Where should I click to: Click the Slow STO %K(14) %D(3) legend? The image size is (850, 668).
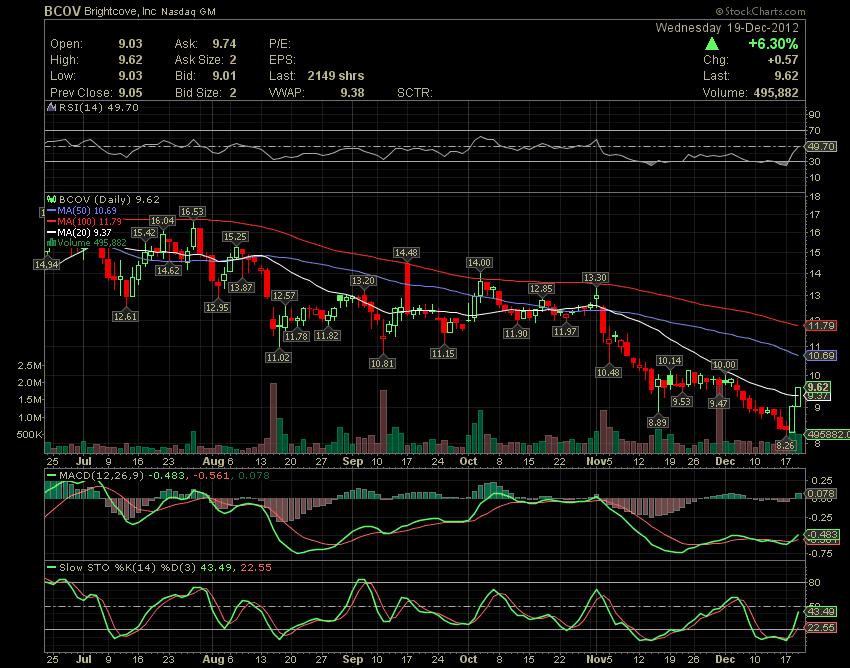point(128,567)
